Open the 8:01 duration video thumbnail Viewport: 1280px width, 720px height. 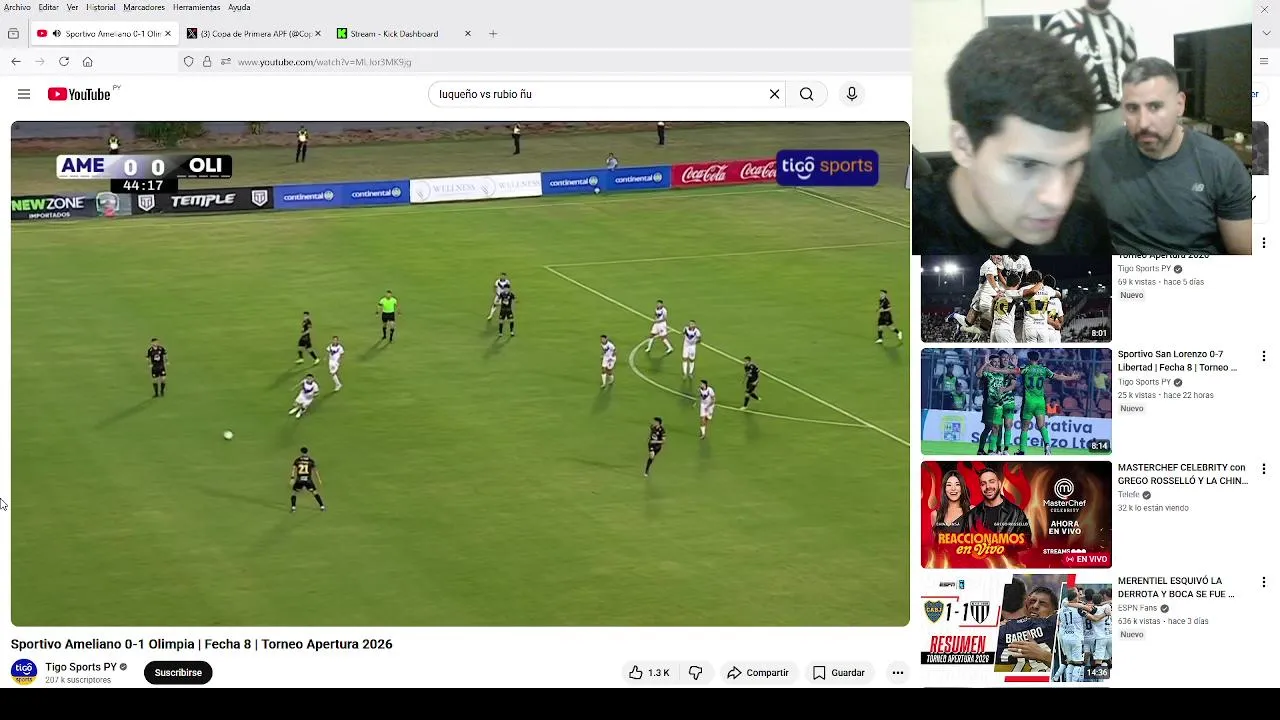pyautogui.click(x=1016, y=298)
